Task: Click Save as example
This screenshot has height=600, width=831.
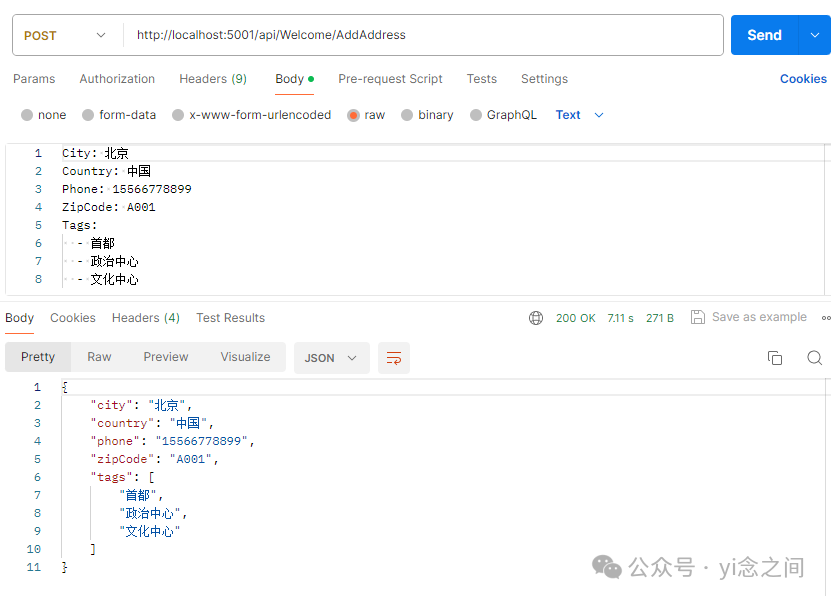Action: coord(759,317)
